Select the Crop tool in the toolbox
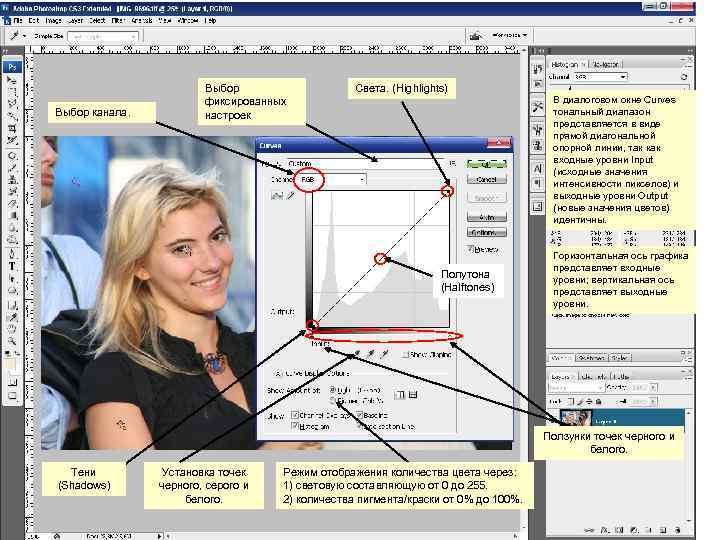720x540 pixels. tap(12, 128)
